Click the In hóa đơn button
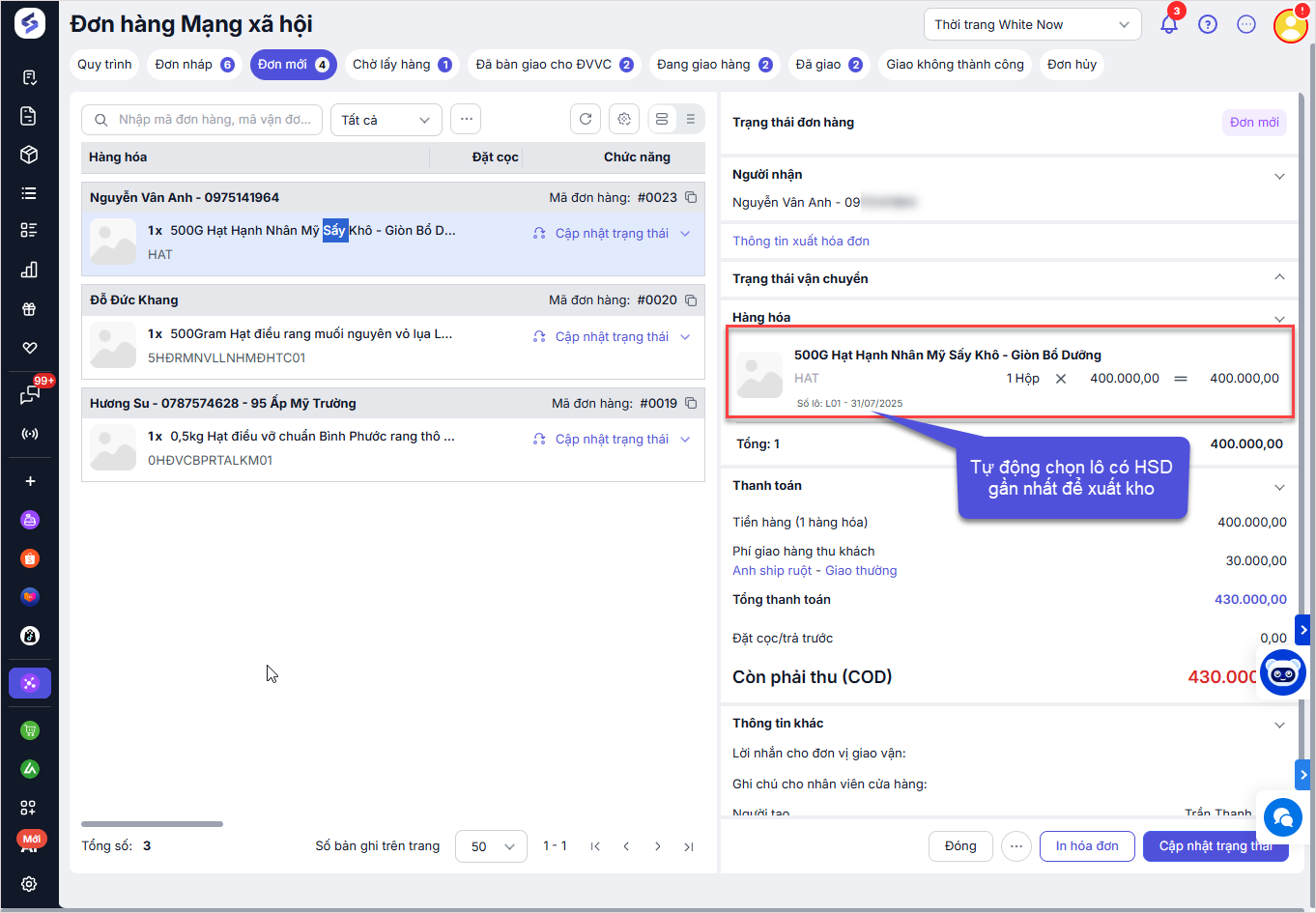 tap(1086, 846)
